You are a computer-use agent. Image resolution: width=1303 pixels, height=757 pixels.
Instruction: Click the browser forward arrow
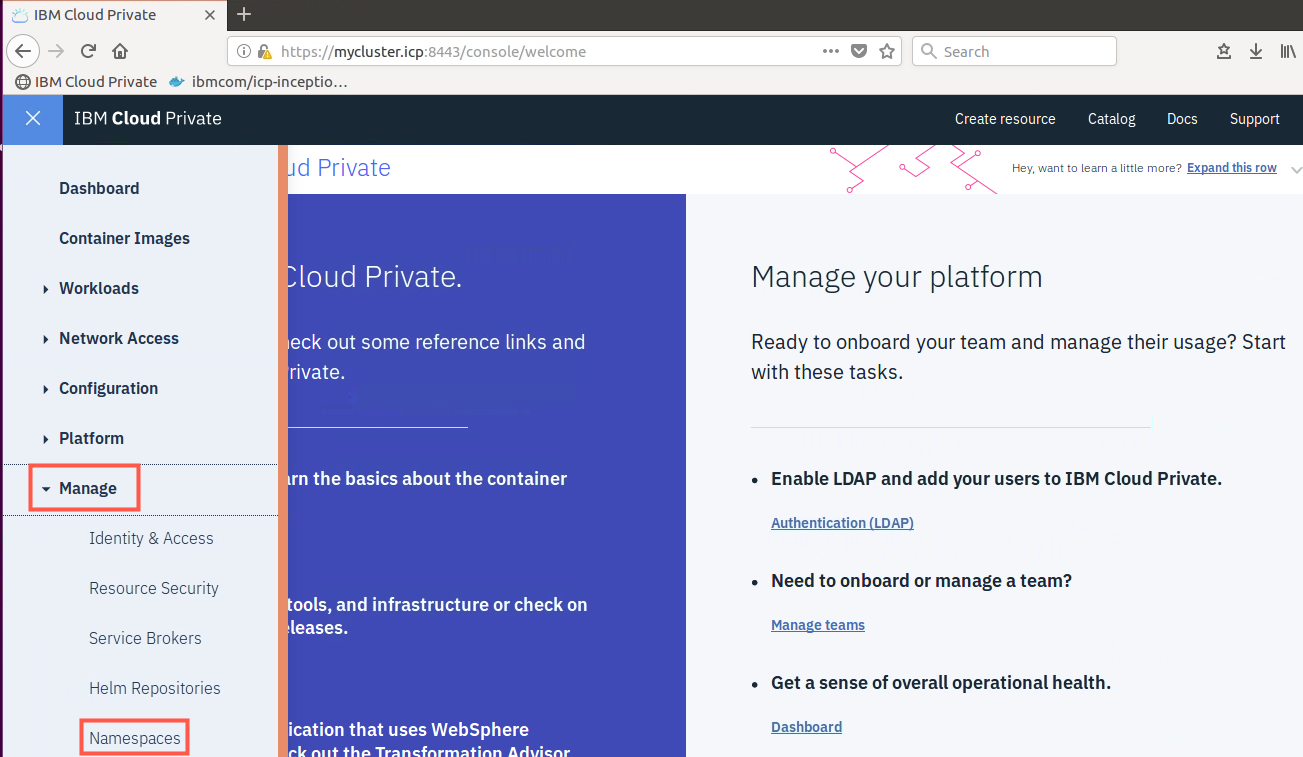[x=56, y=51]
